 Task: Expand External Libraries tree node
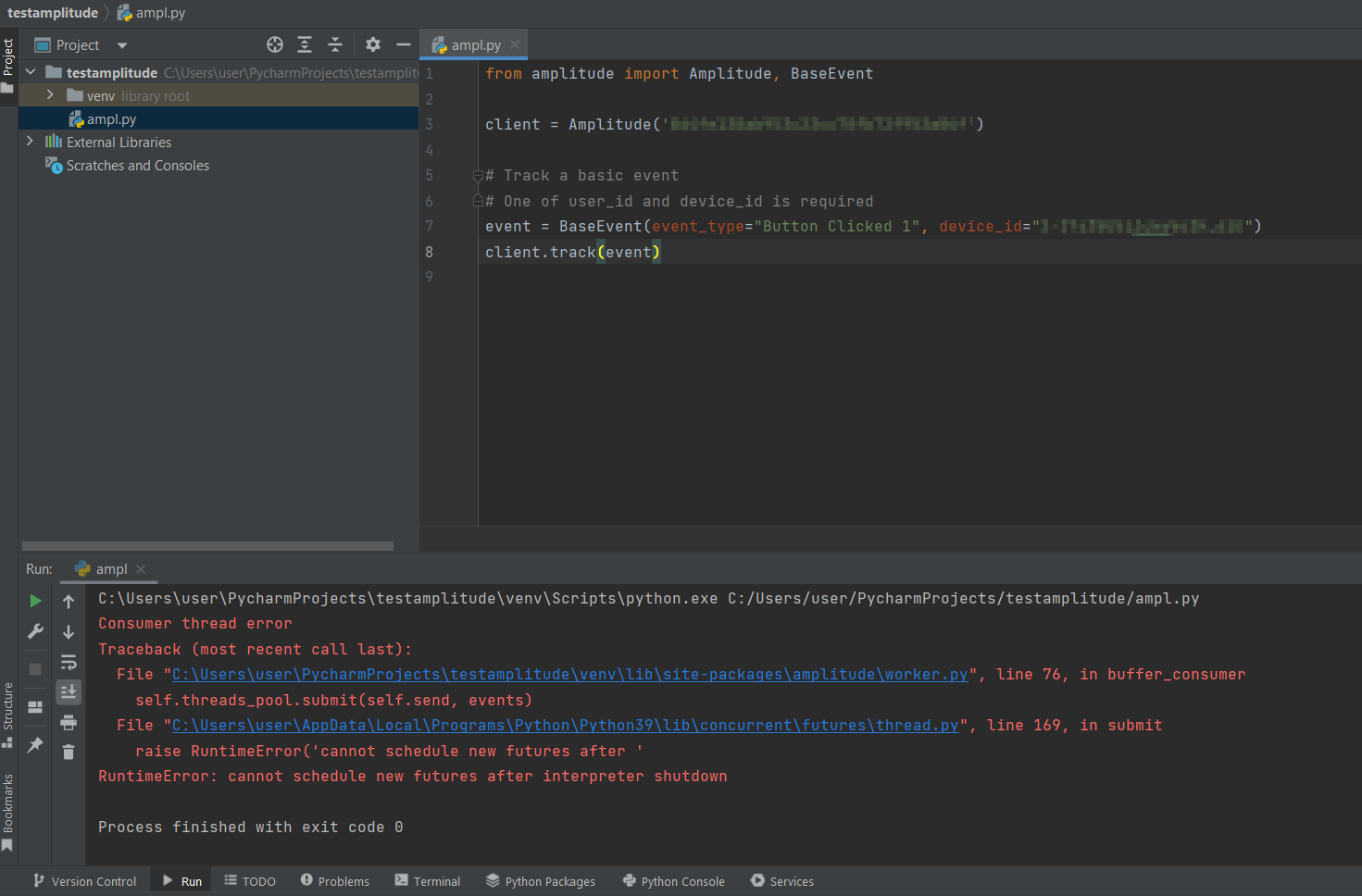pos(30,142)
